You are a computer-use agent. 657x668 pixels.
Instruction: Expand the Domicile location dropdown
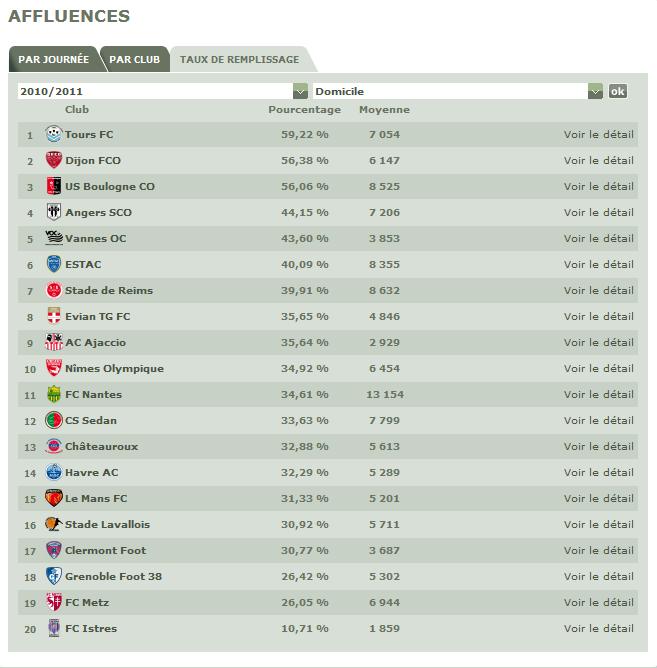pos(596,91)
